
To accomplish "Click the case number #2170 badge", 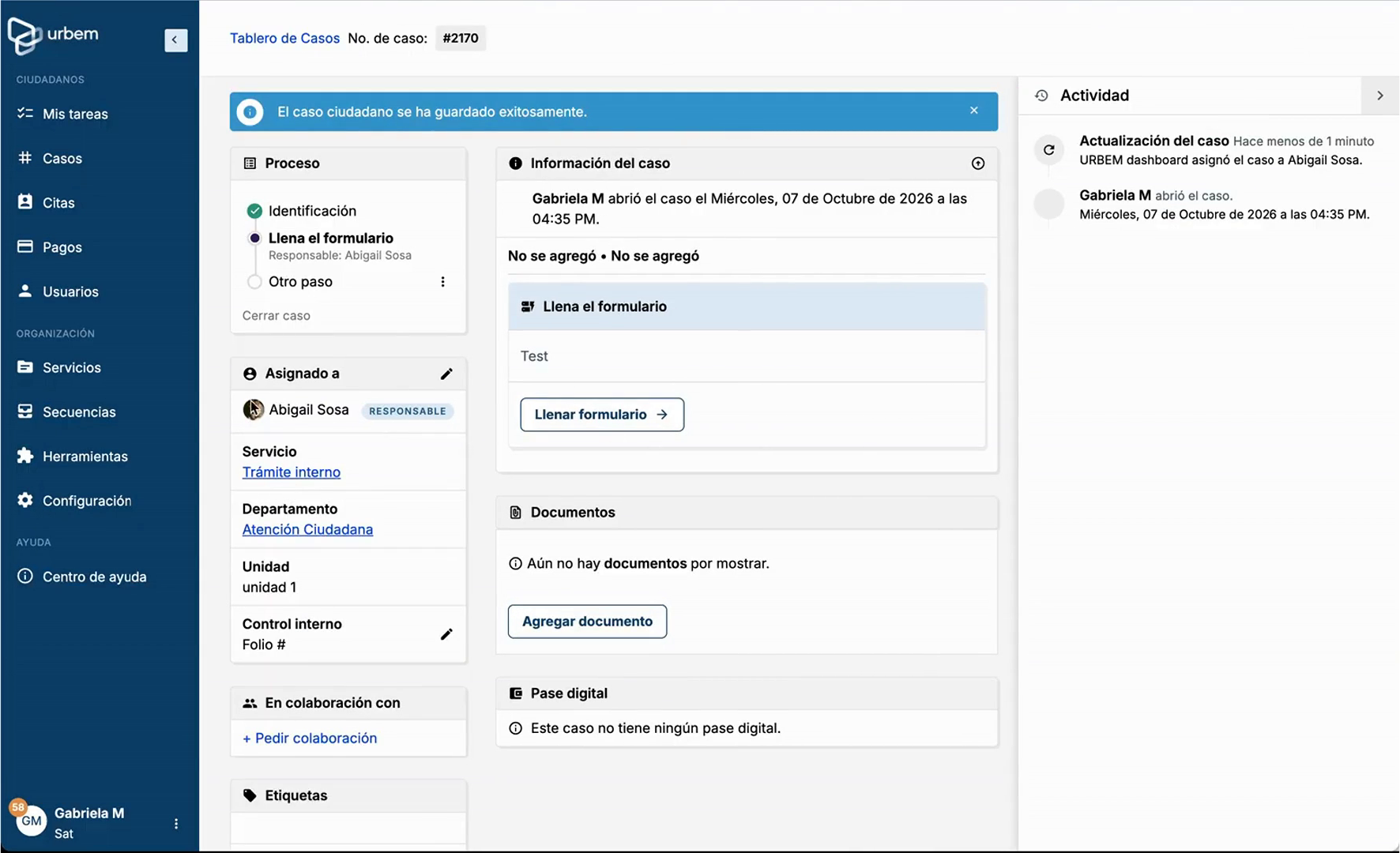I will coord(461,38).
